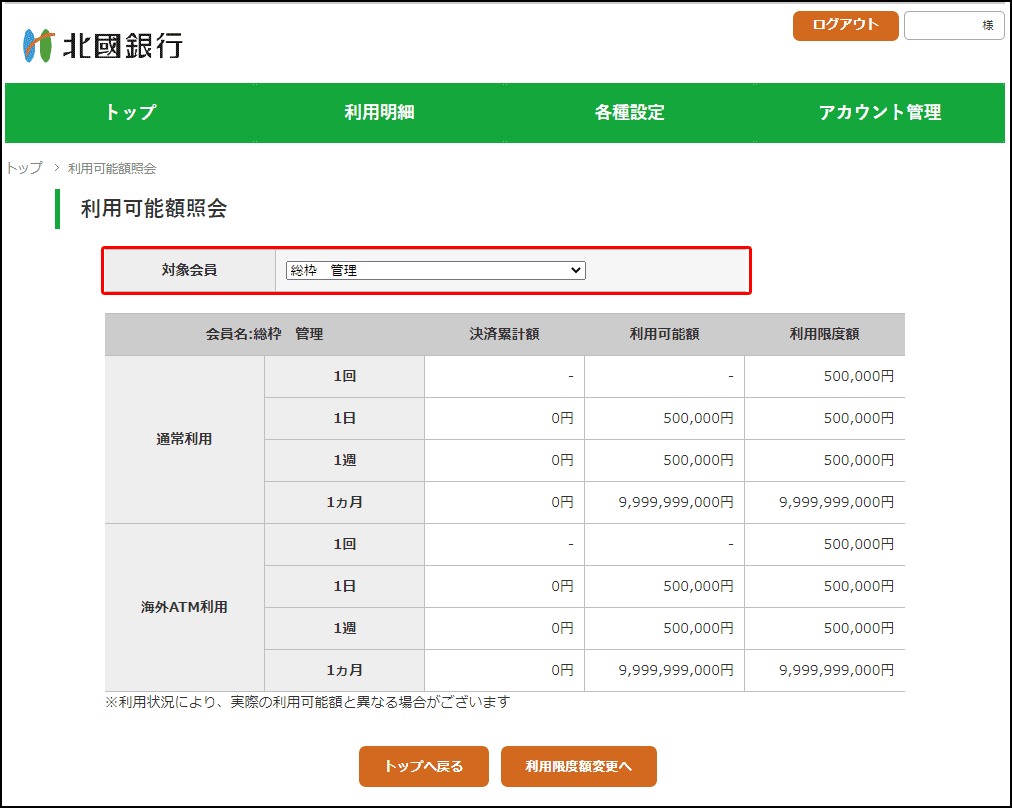Select the 通常利用 row header cell
The height and width of the screenshot is (808, 1012).
(184, 439)
